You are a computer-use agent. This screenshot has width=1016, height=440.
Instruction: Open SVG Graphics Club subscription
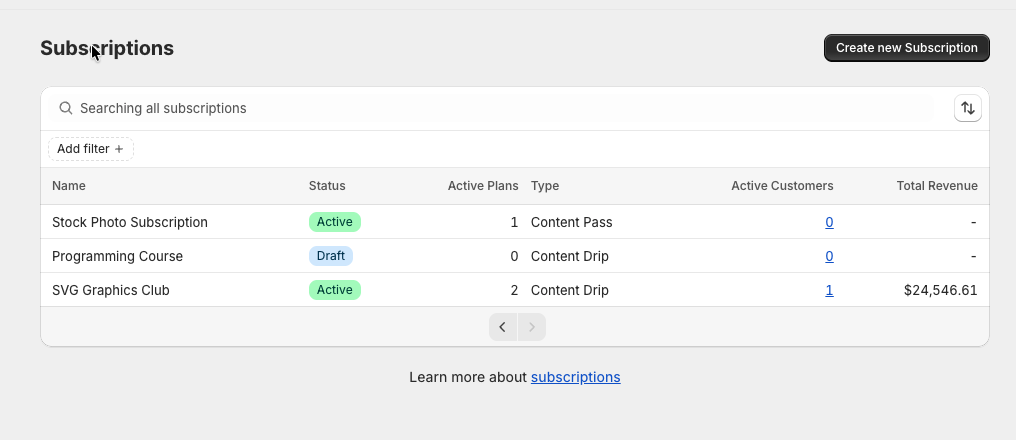click(x=111, y=290)
